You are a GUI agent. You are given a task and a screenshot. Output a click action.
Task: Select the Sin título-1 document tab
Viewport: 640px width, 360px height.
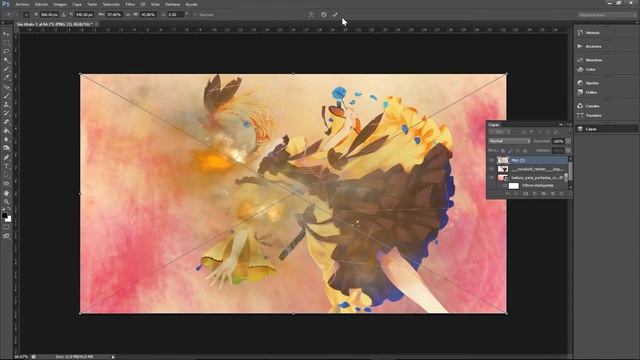point(55,24)
